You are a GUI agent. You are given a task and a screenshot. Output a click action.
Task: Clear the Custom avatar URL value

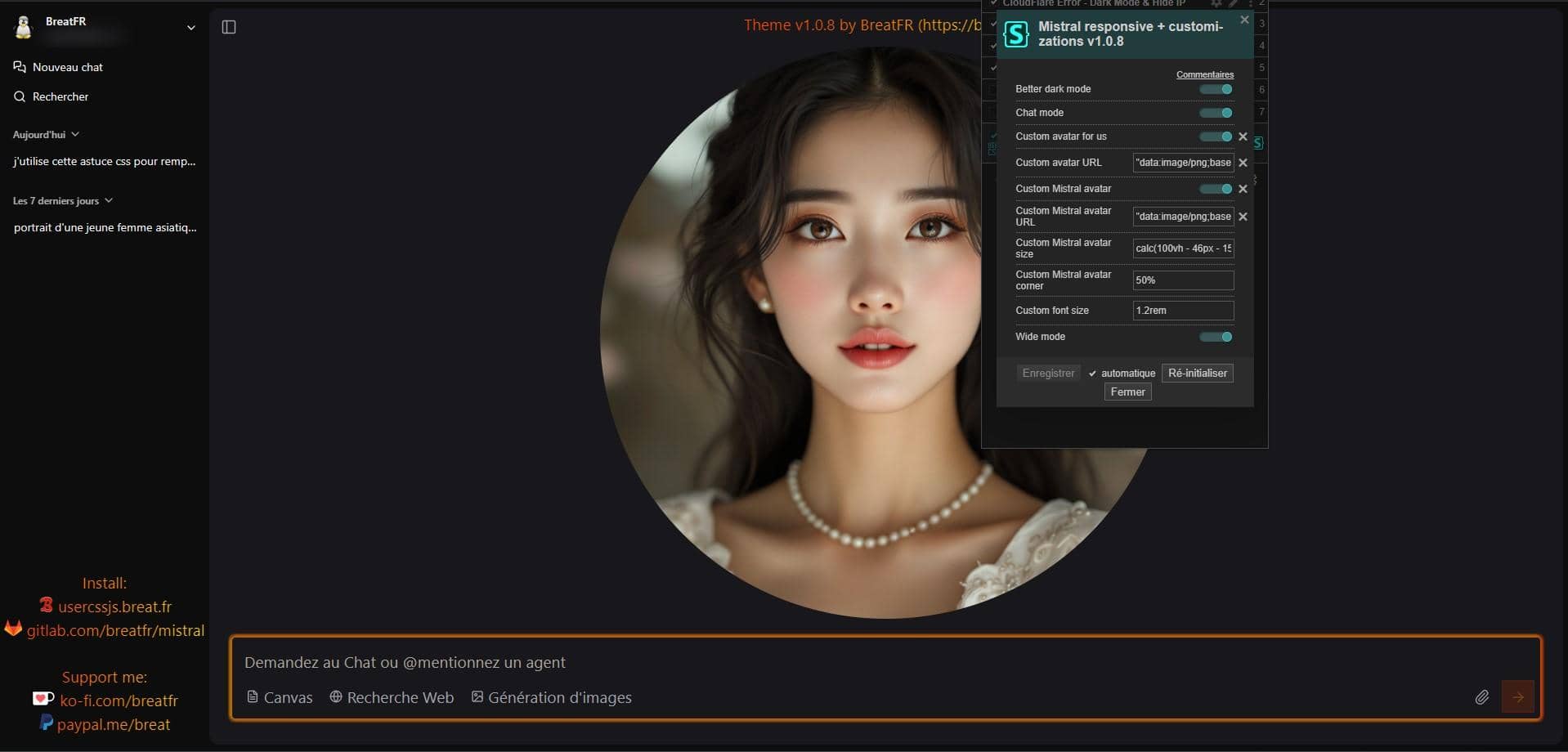pyautogui.click(x=1243, y=163)
